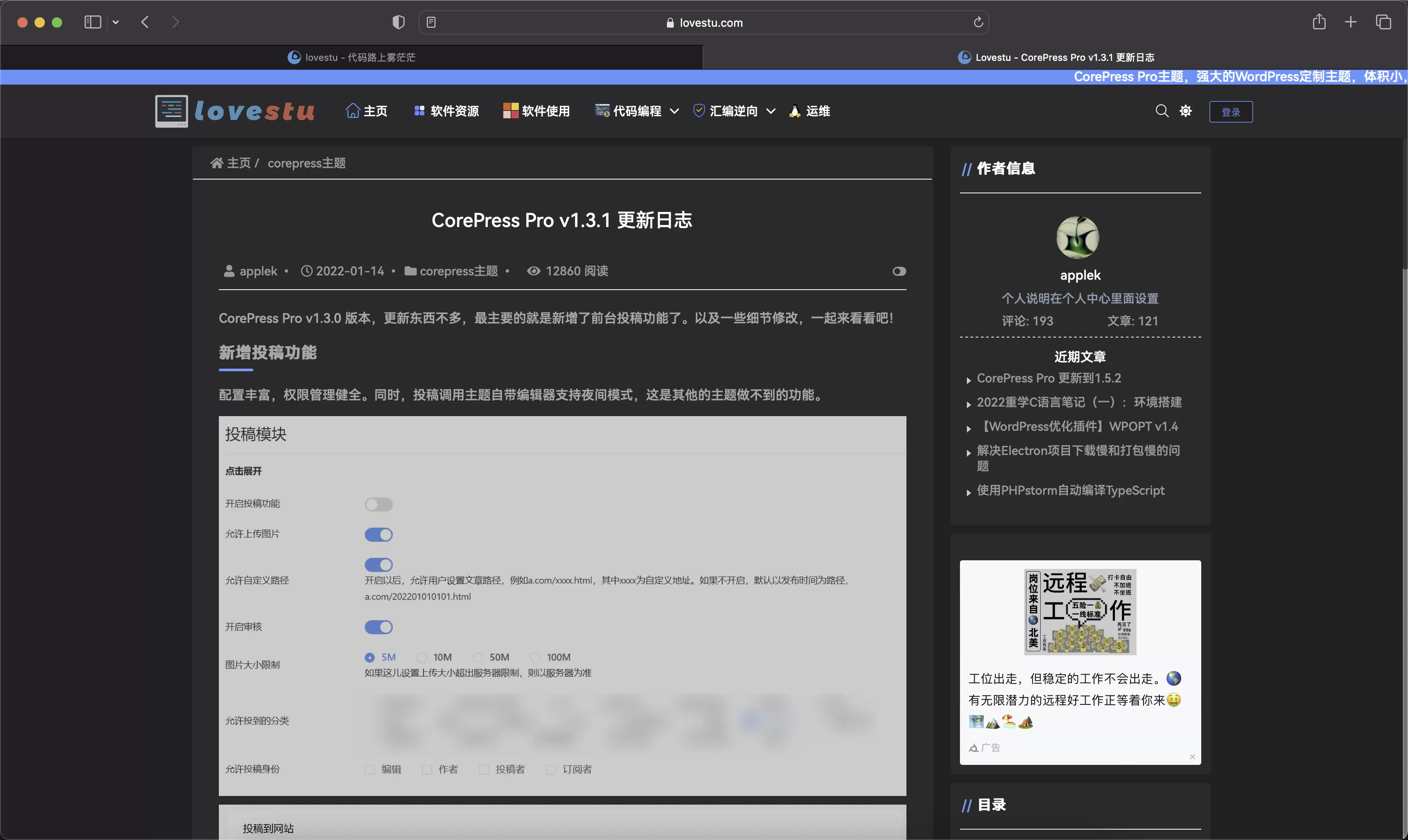
Task: Enable the 开启投稿功能 switch
Action: pos(379,504)
